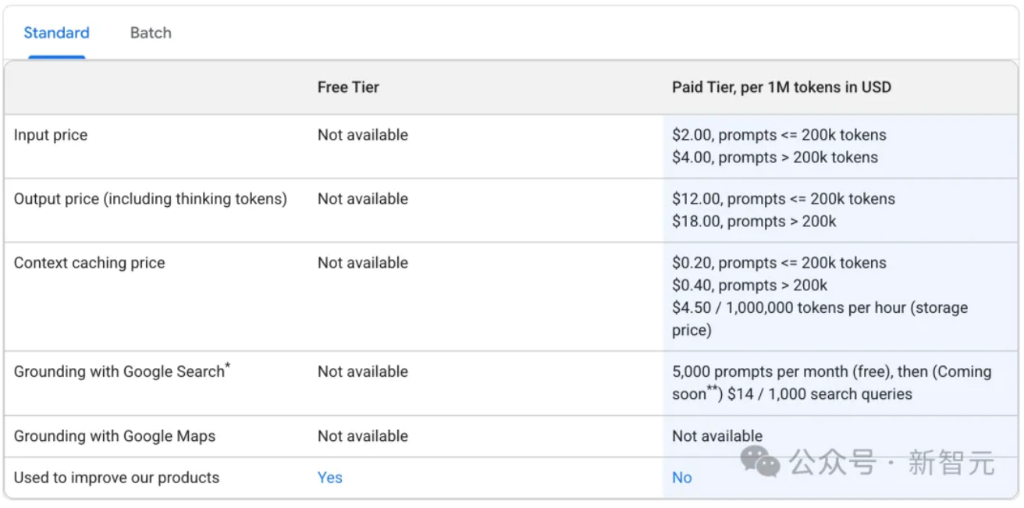Click the $0.20 context caching price line
This screenshot has height=508, width=1024.
[779, 263]
